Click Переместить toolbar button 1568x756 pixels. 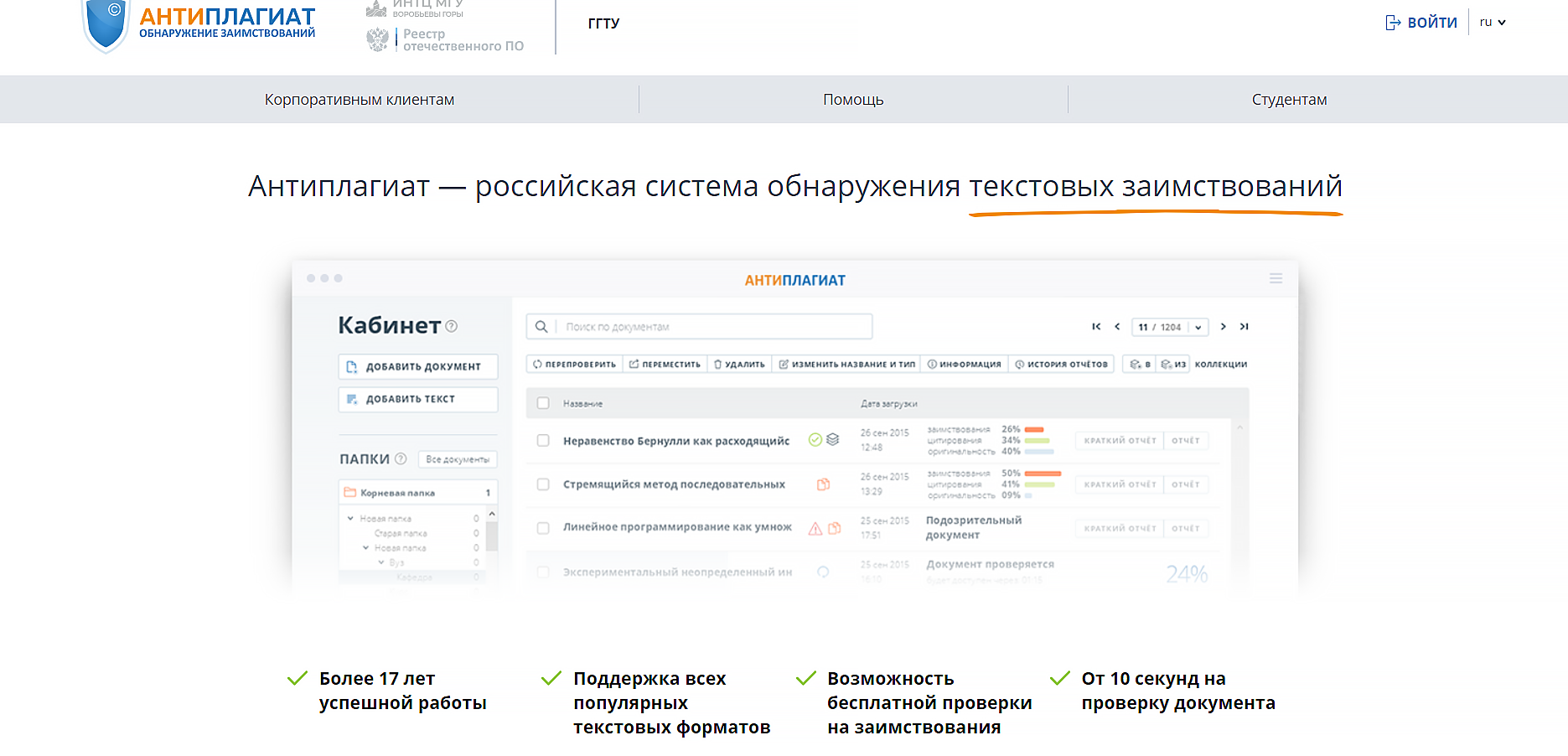[665, 365]
